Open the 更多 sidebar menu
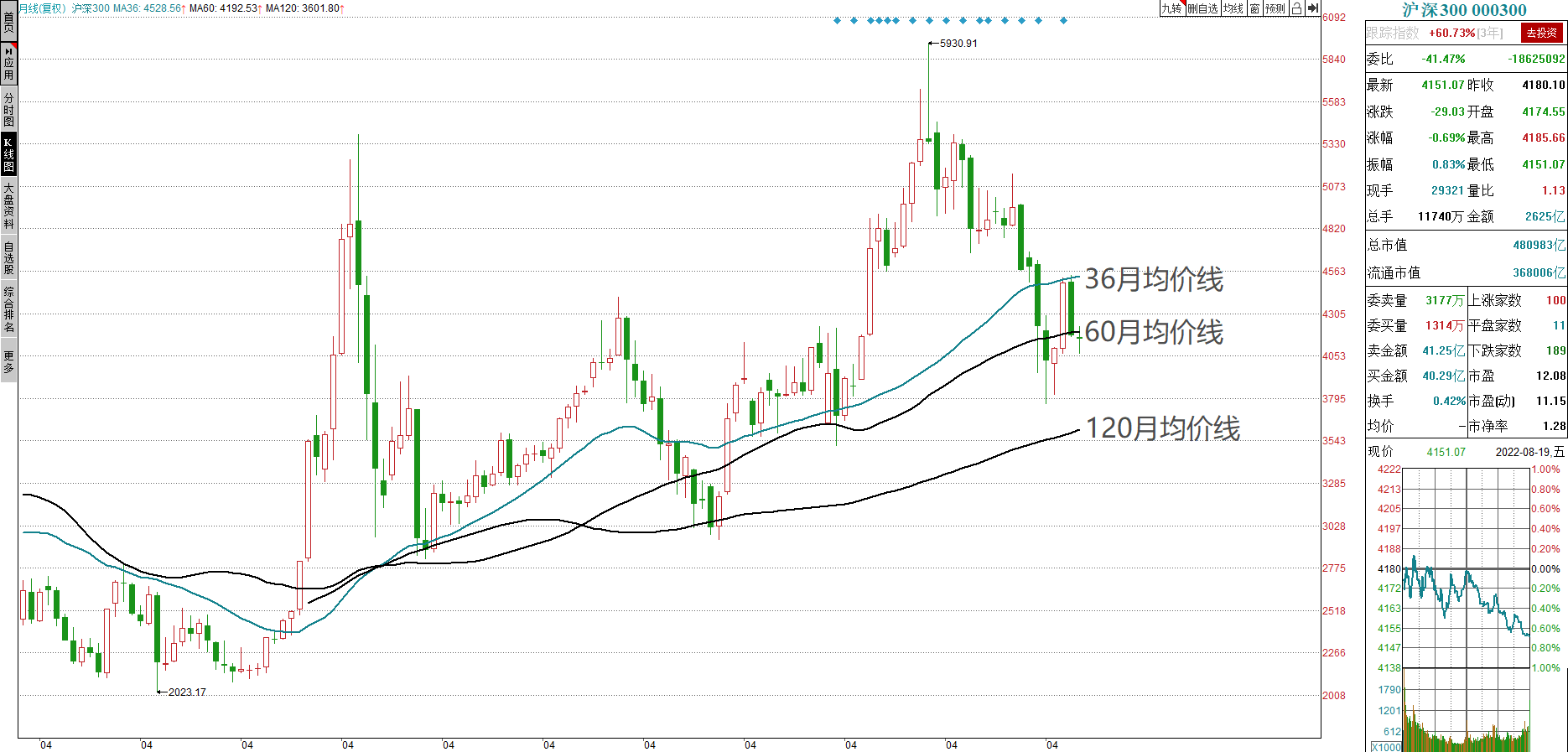Image resolution: width=1568 pixels, height=752 pixels. pos(8,361)
